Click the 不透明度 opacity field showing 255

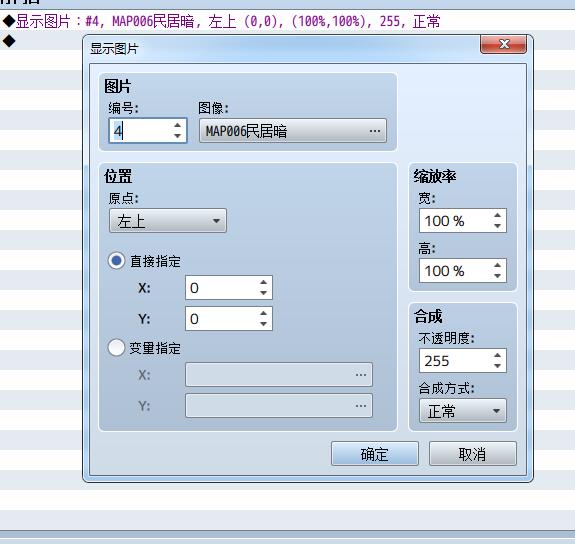pyautogui.click(x=463, y=361)
